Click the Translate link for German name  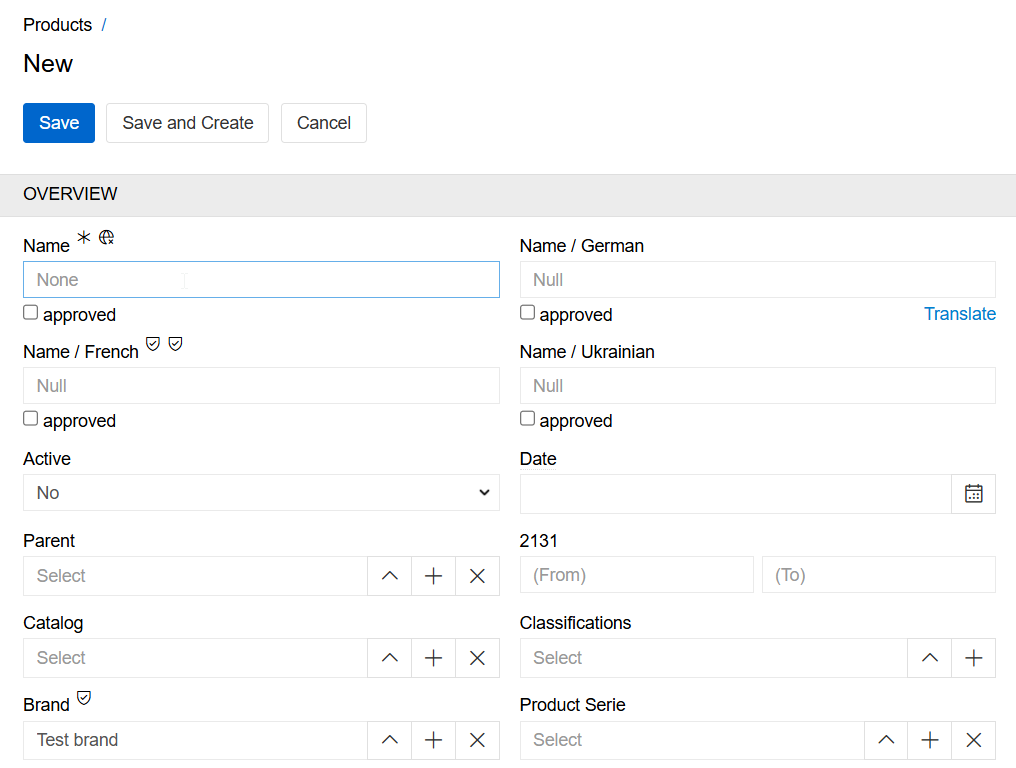coord(959,313)
